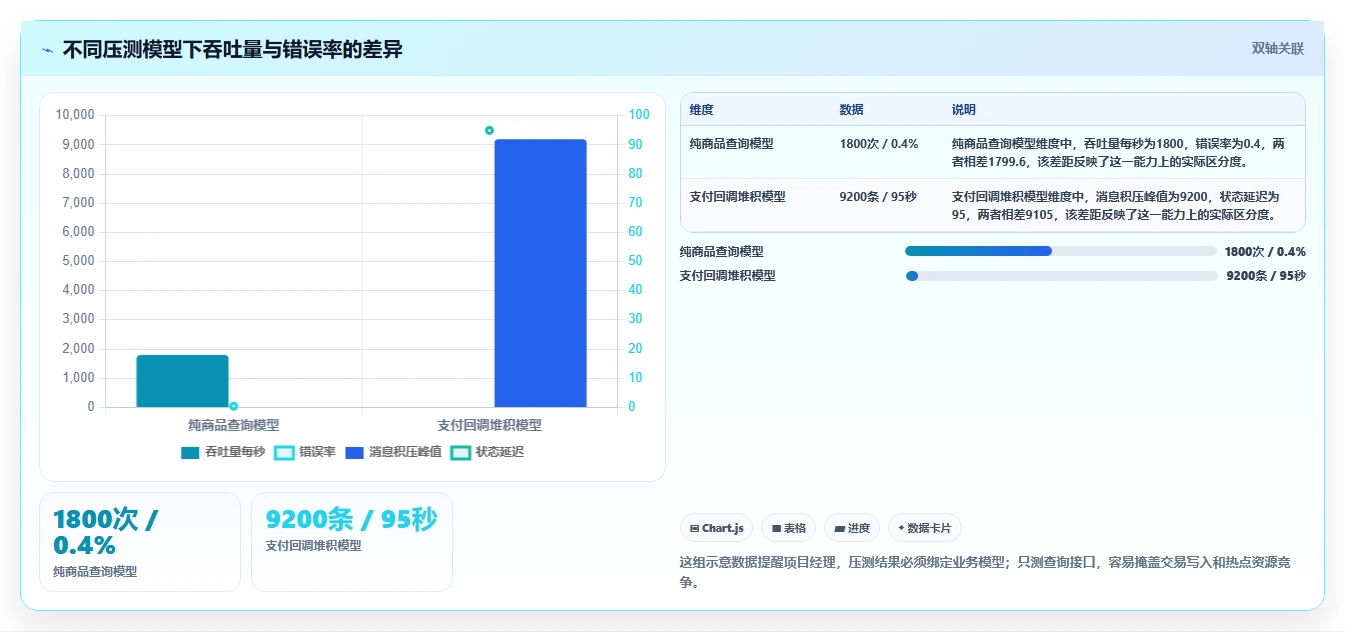Click the 支付回调堆积模型 table row name
1345x632 pixels.
(738, 197)
